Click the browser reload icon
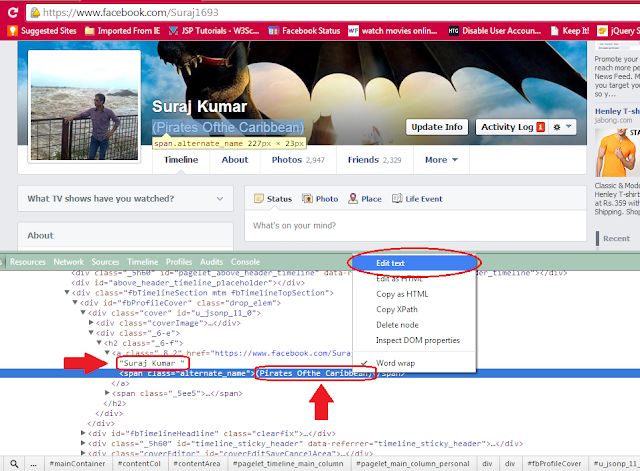This screenshot has width=640, height=471. (x=13, y=13)
